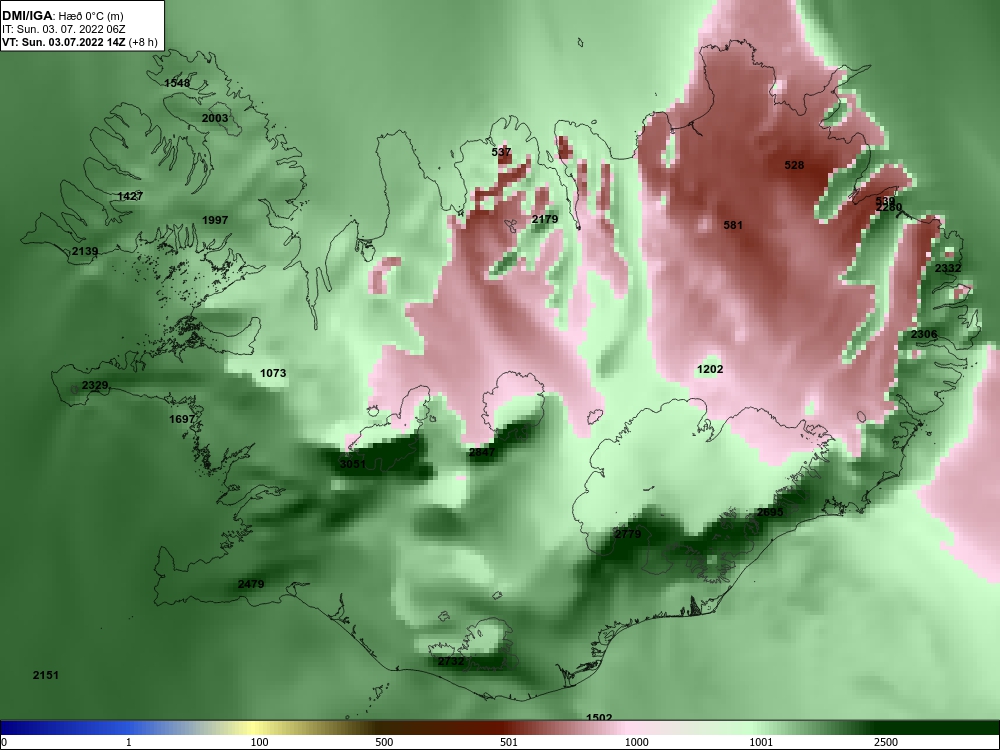Screen dimensions: 1000x750
Task: Select the 1427 height label
Action: [x=130, y=196]
